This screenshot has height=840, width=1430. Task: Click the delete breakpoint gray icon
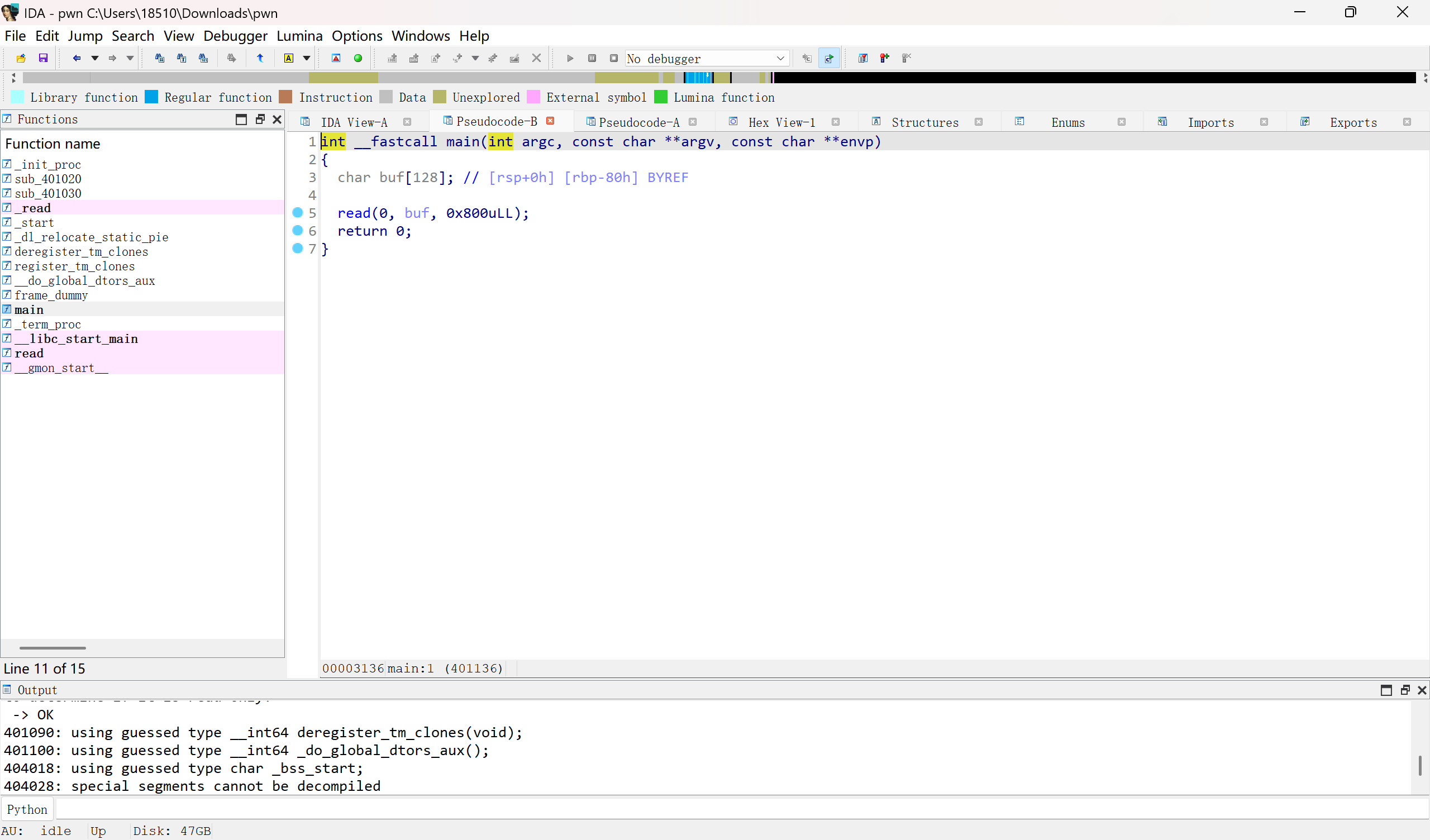pos(906,58)
